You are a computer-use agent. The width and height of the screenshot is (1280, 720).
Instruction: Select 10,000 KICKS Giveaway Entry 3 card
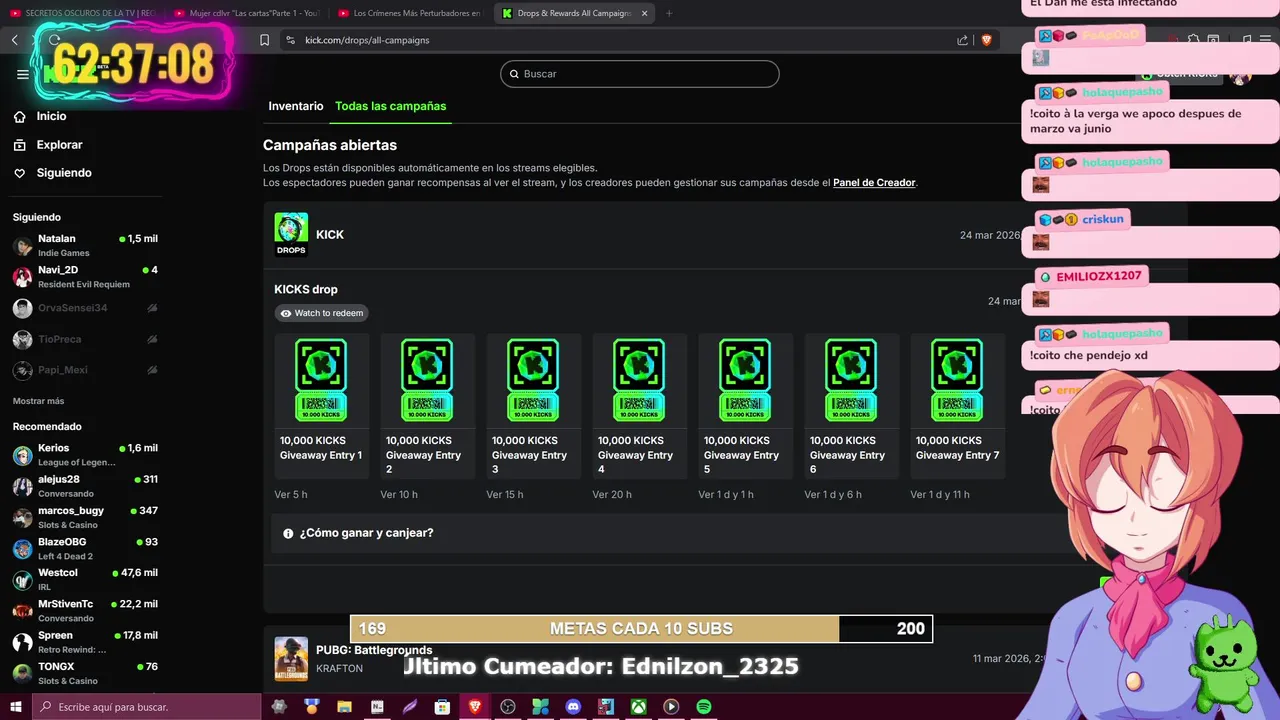point(533,405)
